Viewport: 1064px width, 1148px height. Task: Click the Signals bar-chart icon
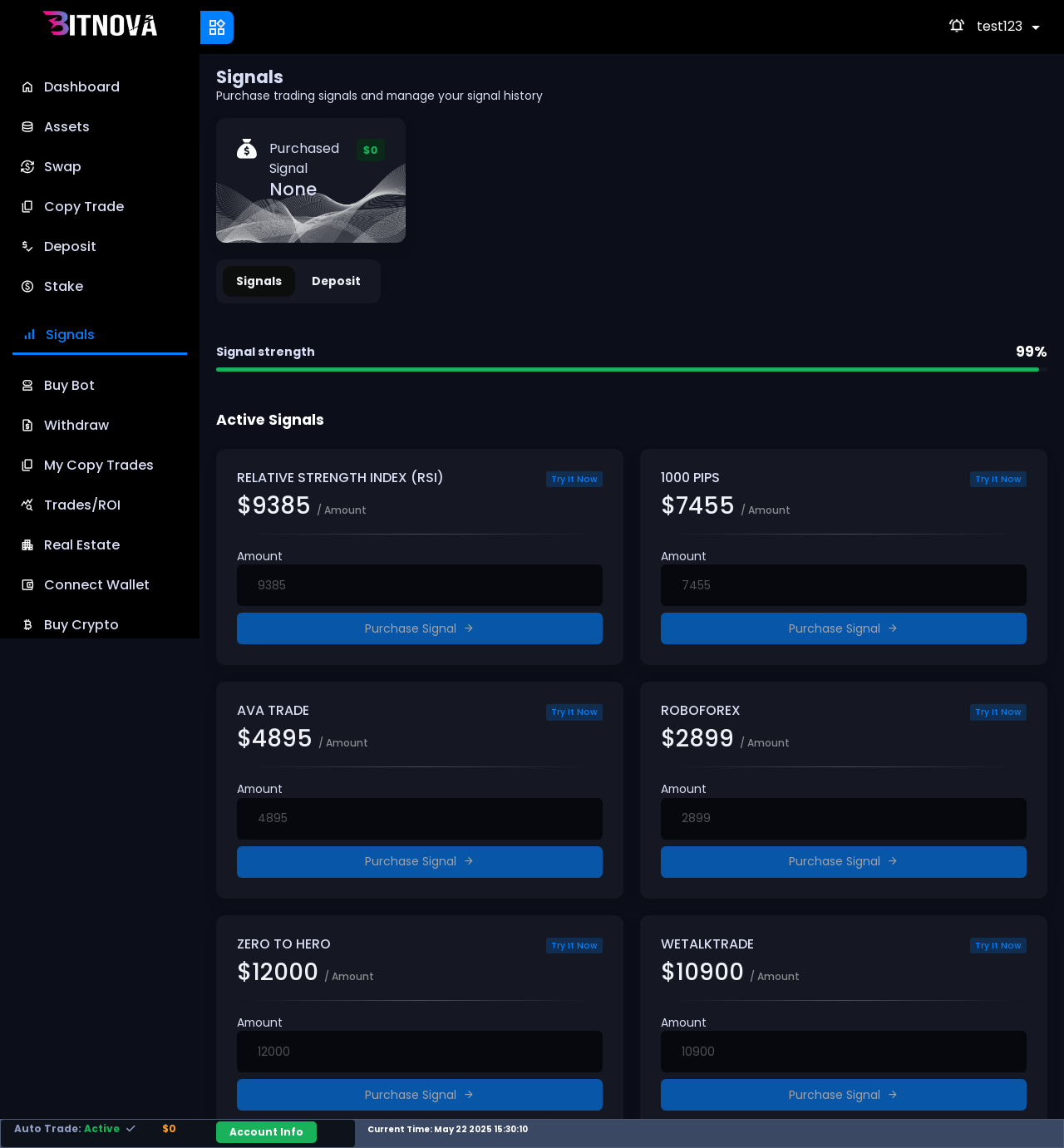point(29,335)
